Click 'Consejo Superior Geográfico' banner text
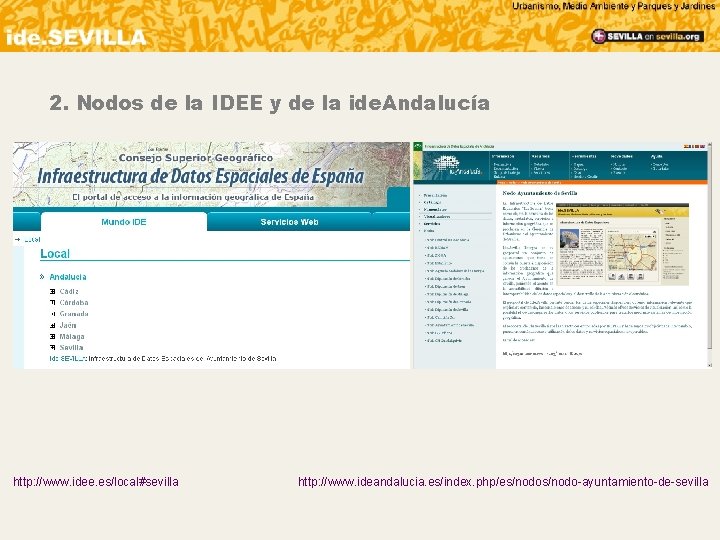This screenshot has width=720, height=540. 196,158
